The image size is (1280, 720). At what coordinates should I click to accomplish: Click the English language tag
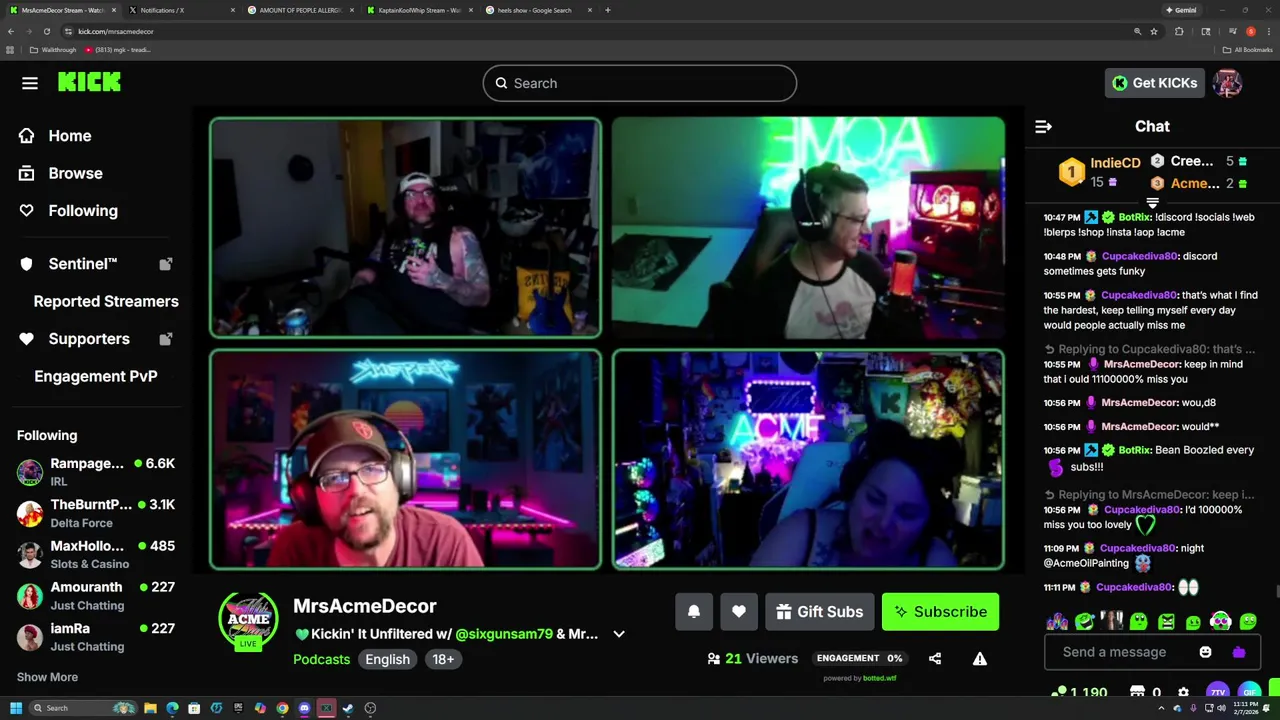[x=387, y=659]
